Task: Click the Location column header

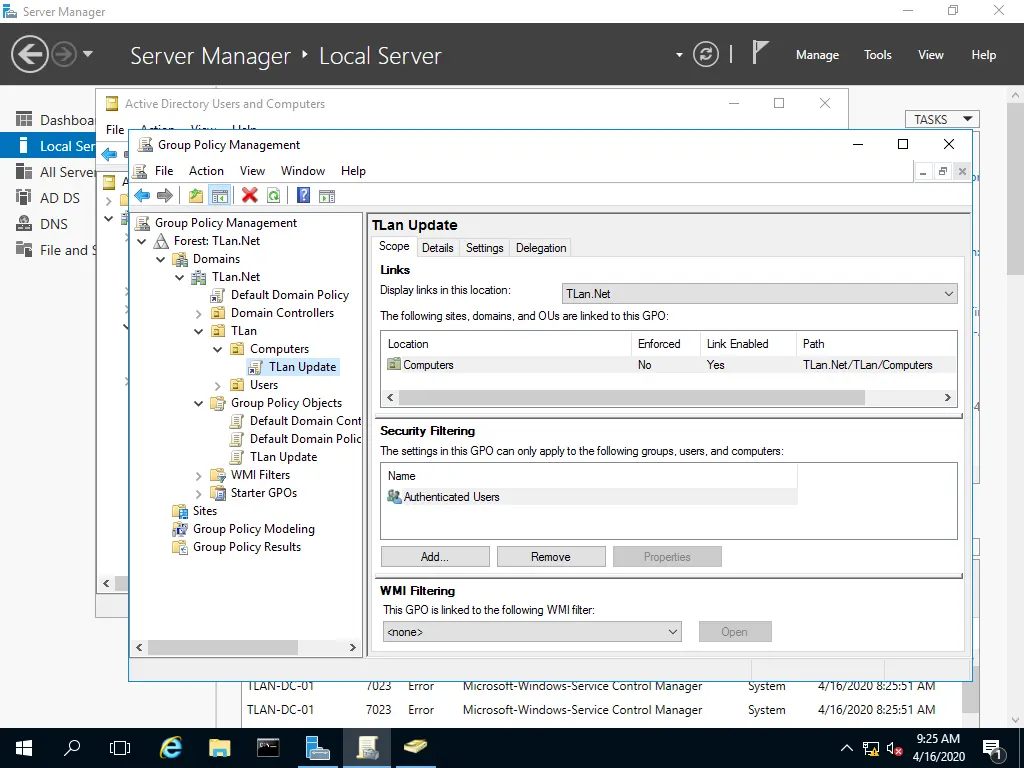Action: [x=506, y=344]
